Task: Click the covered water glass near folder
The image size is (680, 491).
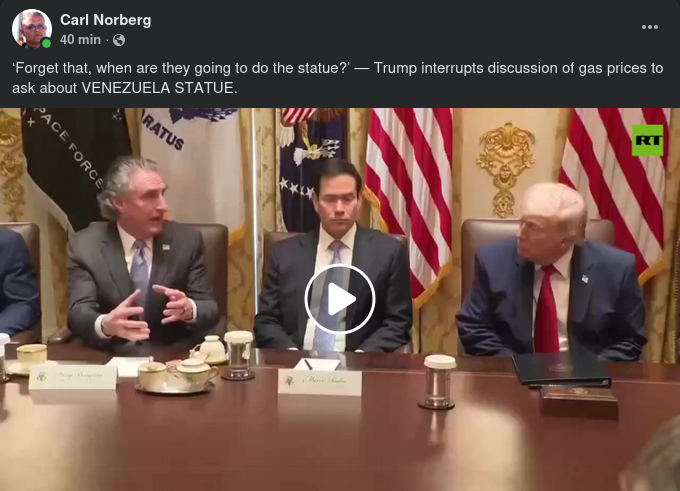Action: 438,382
